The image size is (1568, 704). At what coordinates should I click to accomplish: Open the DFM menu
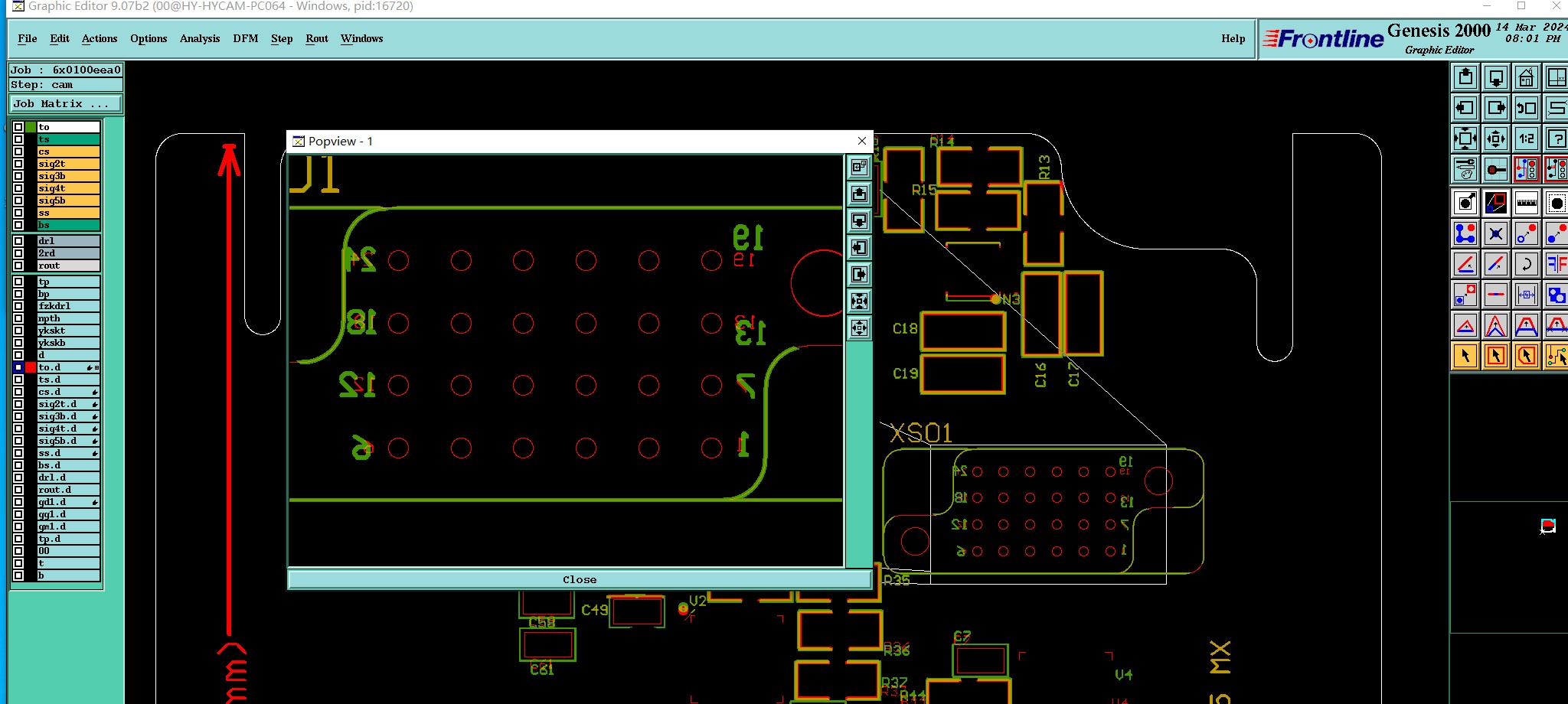click(246, 38)
